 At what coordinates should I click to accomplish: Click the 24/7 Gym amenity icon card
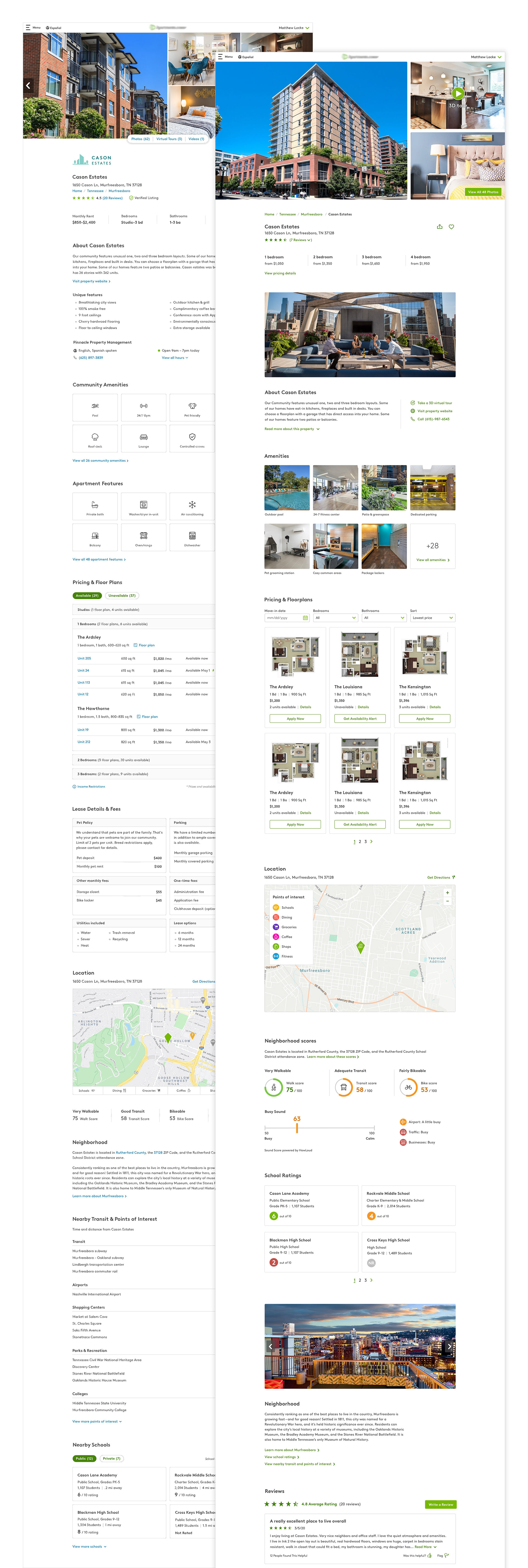click(x=144, y=408)
